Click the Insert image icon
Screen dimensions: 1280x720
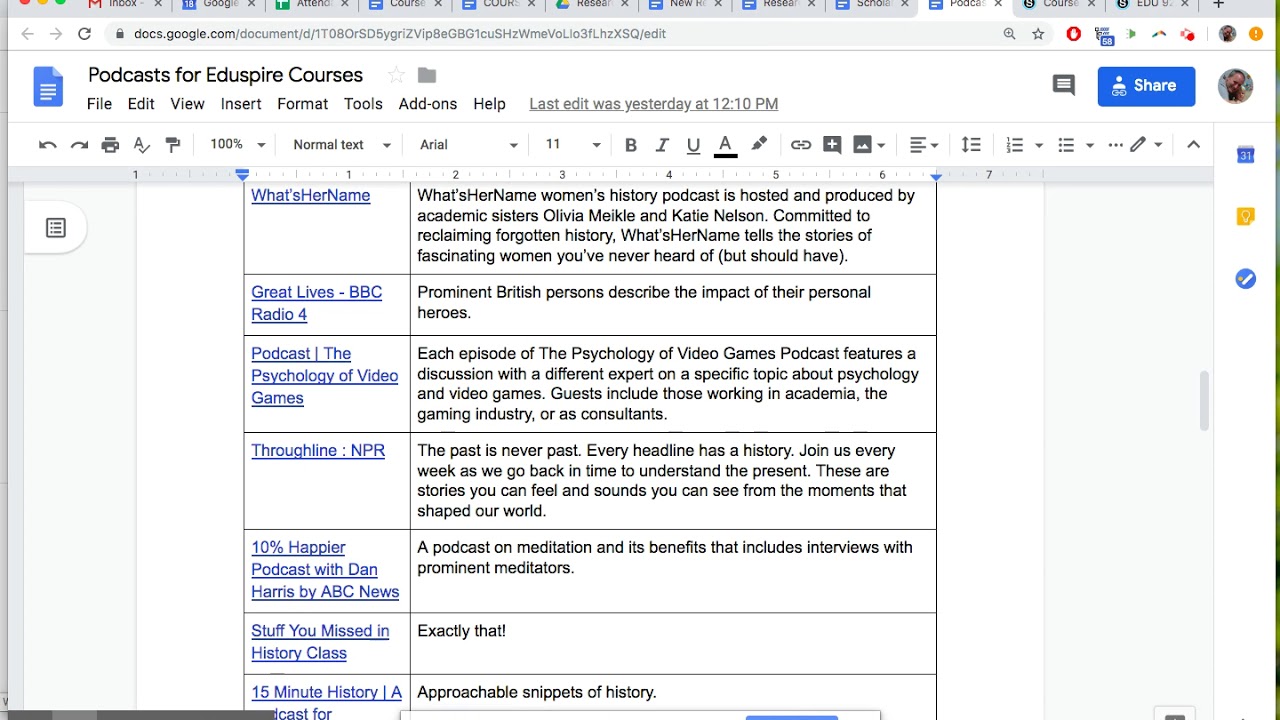(862, 145)
